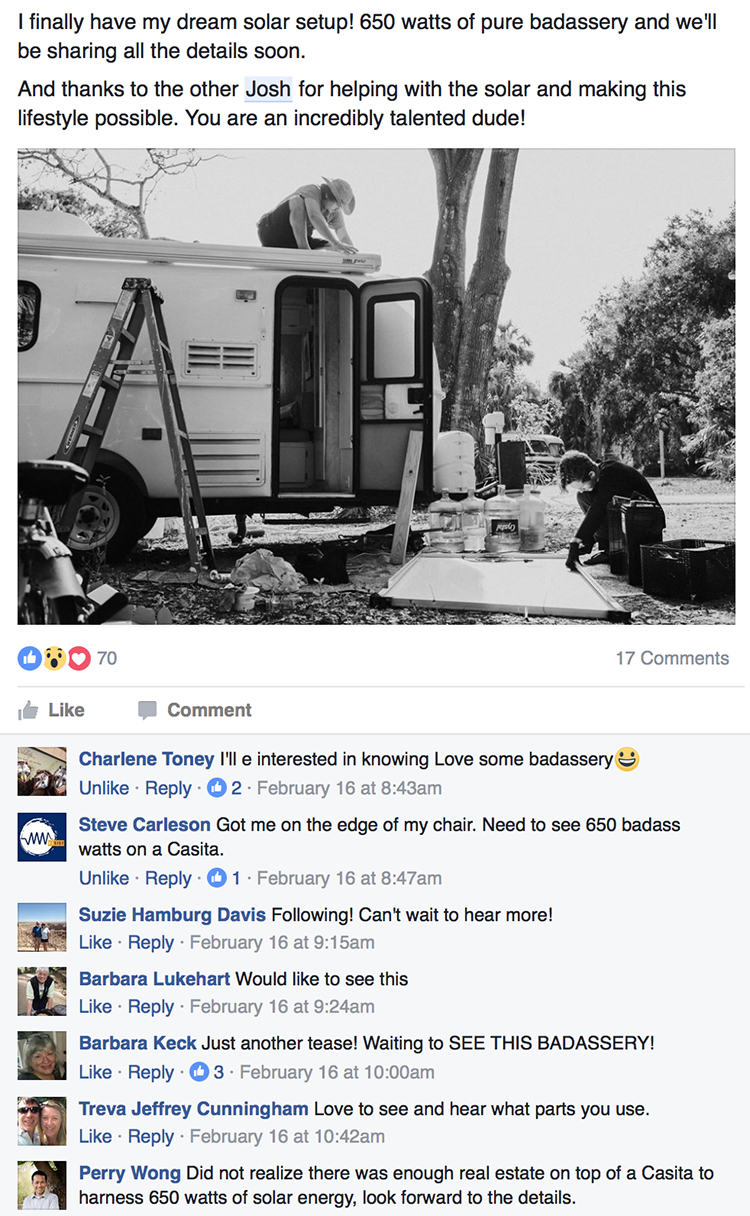Screen dimensions: 750x1216
Task: Open the black and white trailer photo
Action: click(376, 387)
